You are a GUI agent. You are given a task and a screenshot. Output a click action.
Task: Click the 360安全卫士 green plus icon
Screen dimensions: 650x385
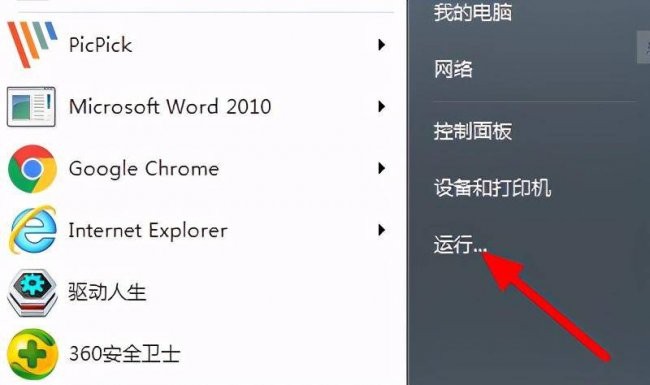point(32,354)
